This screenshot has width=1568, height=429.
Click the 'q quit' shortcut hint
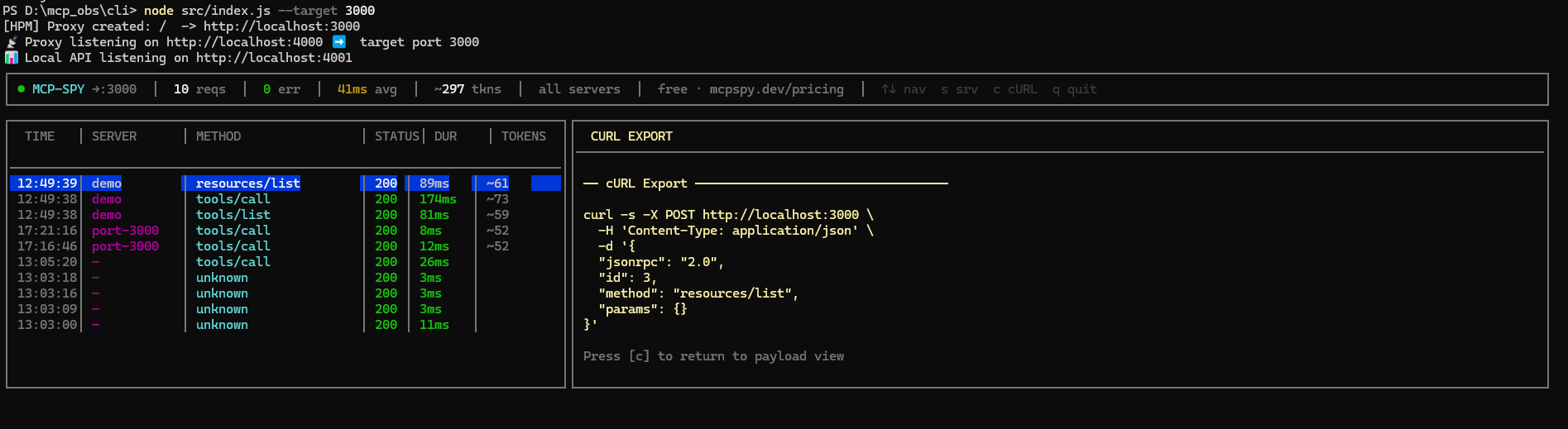(1074, 89)
